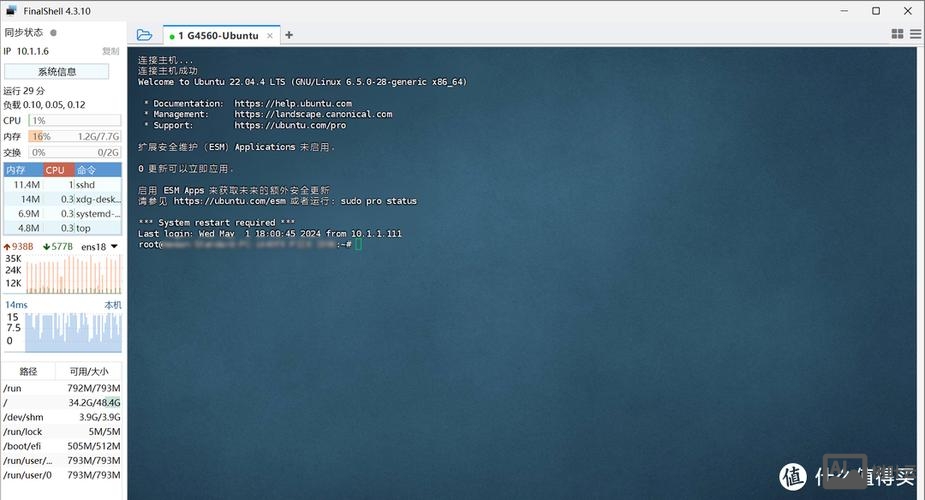Copy IP with the 复制 link
925x500 pixels.
(110, 51)
